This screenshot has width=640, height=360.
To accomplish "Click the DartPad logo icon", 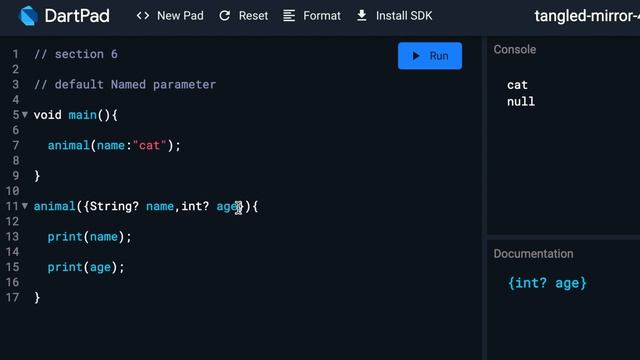I will pyautogui.click(x=28, y=16).
